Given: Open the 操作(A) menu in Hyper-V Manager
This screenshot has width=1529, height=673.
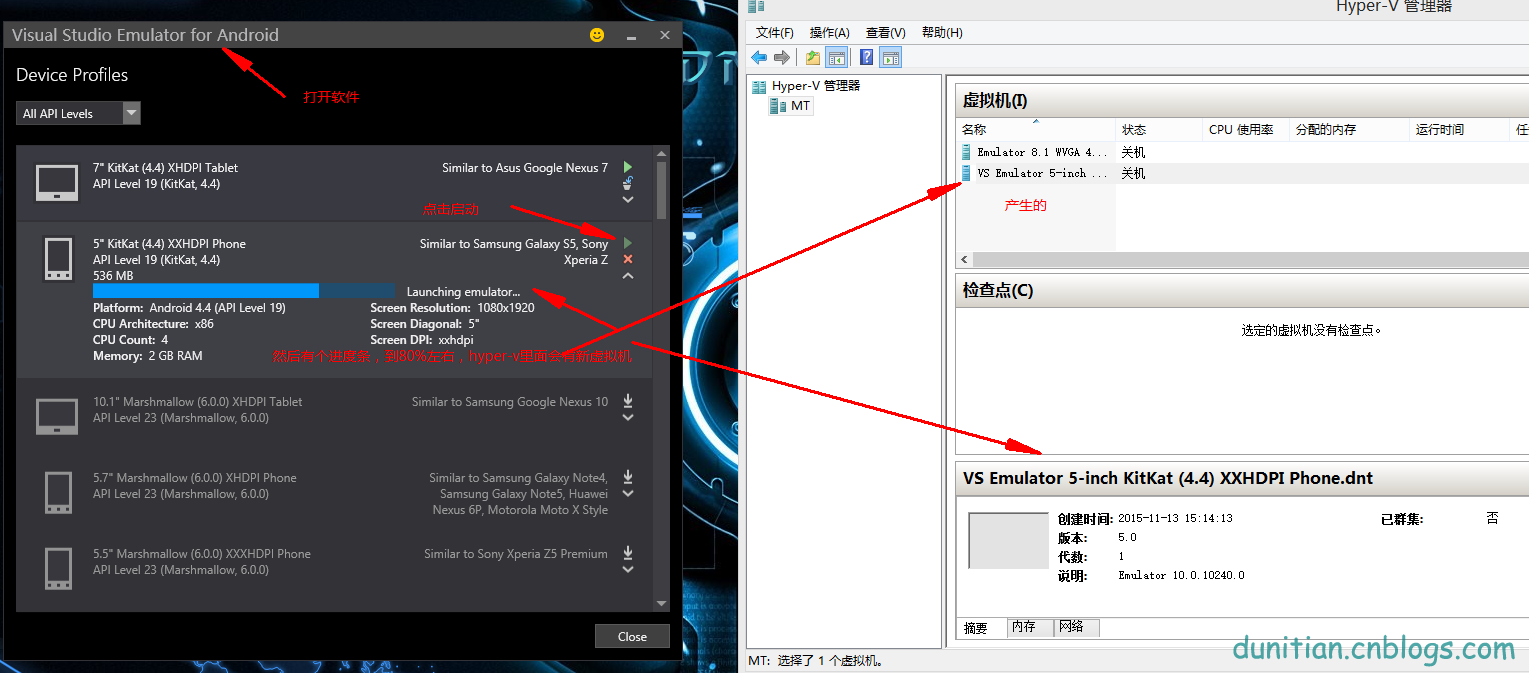Looking at the screenshot, I should click(x=830, y=33).
